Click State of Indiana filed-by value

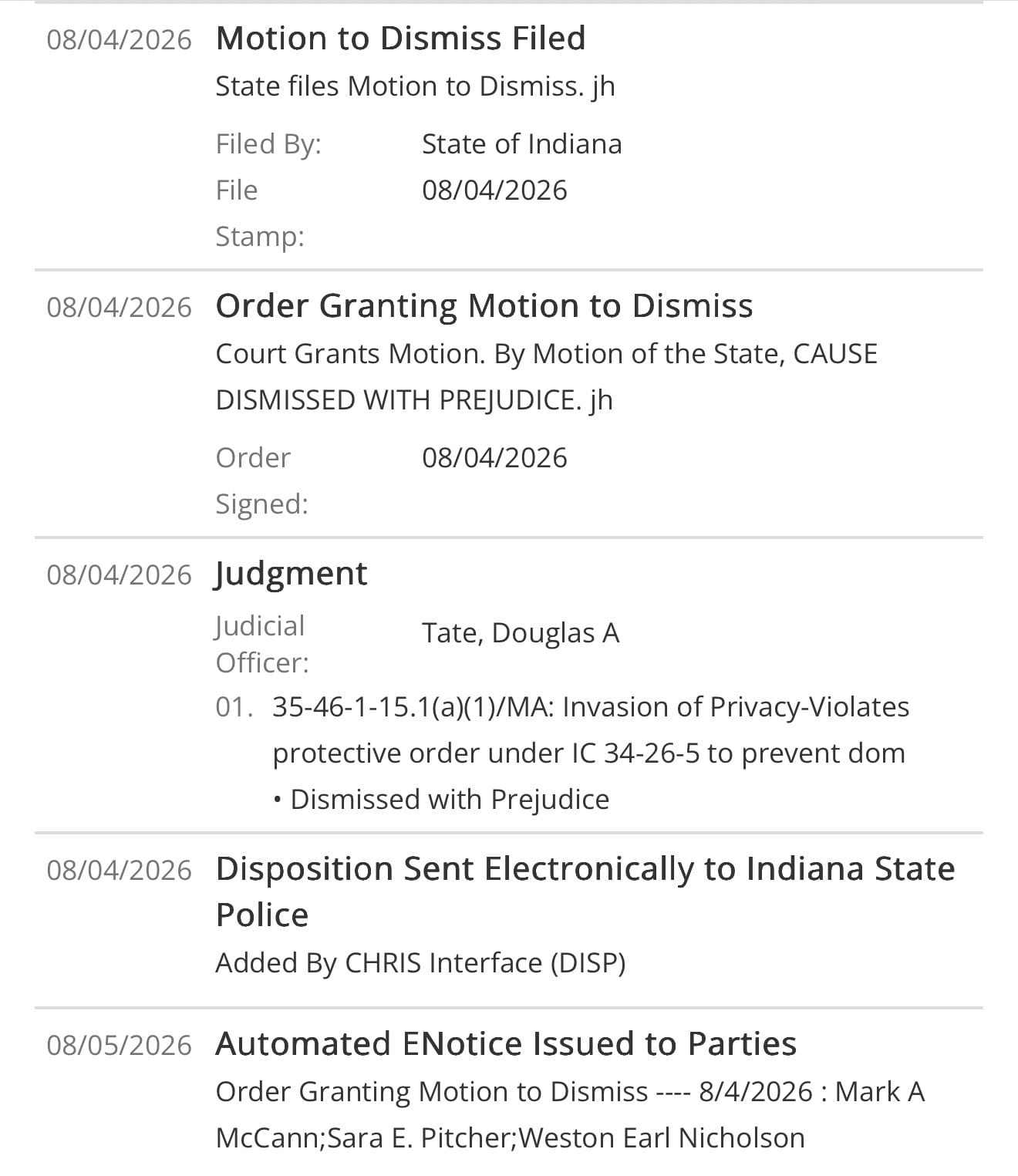(521, 144)
